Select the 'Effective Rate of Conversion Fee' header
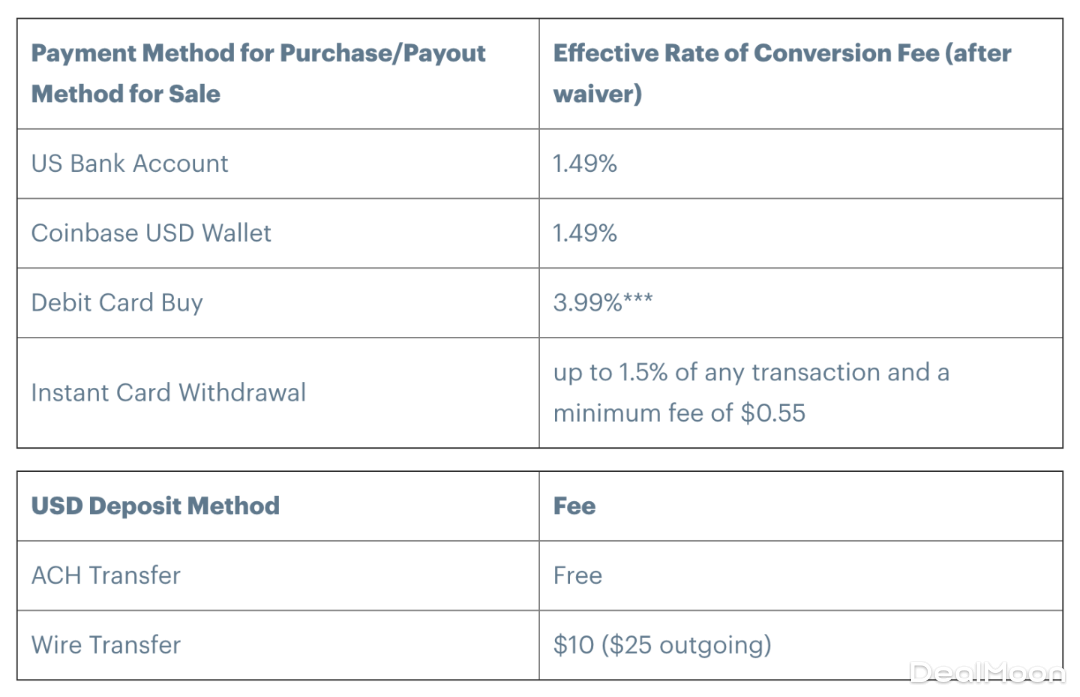Image resolution: width=1080 pixels, height=697 pixels. pos(782,53)
